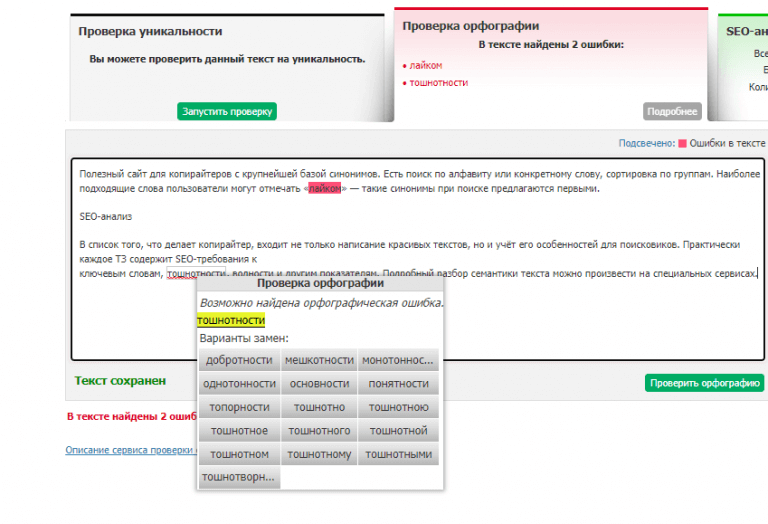Screen dimensions: 768x524
Task: Choose replacement мешкотности
Action: coord(319,360)
